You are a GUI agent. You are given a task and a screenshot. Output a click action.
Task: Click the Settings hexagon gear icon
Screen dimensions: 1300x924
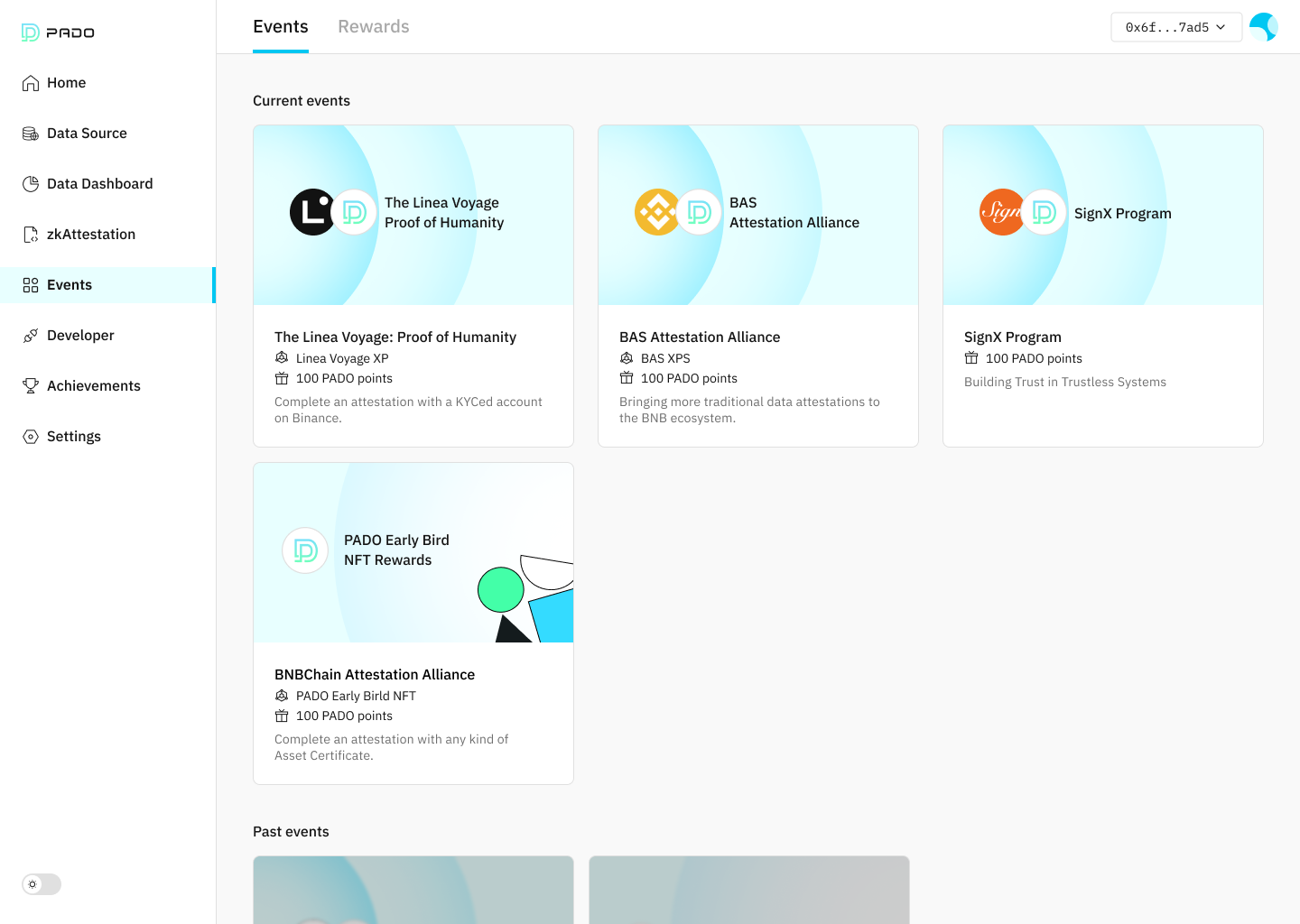point(31,437)
